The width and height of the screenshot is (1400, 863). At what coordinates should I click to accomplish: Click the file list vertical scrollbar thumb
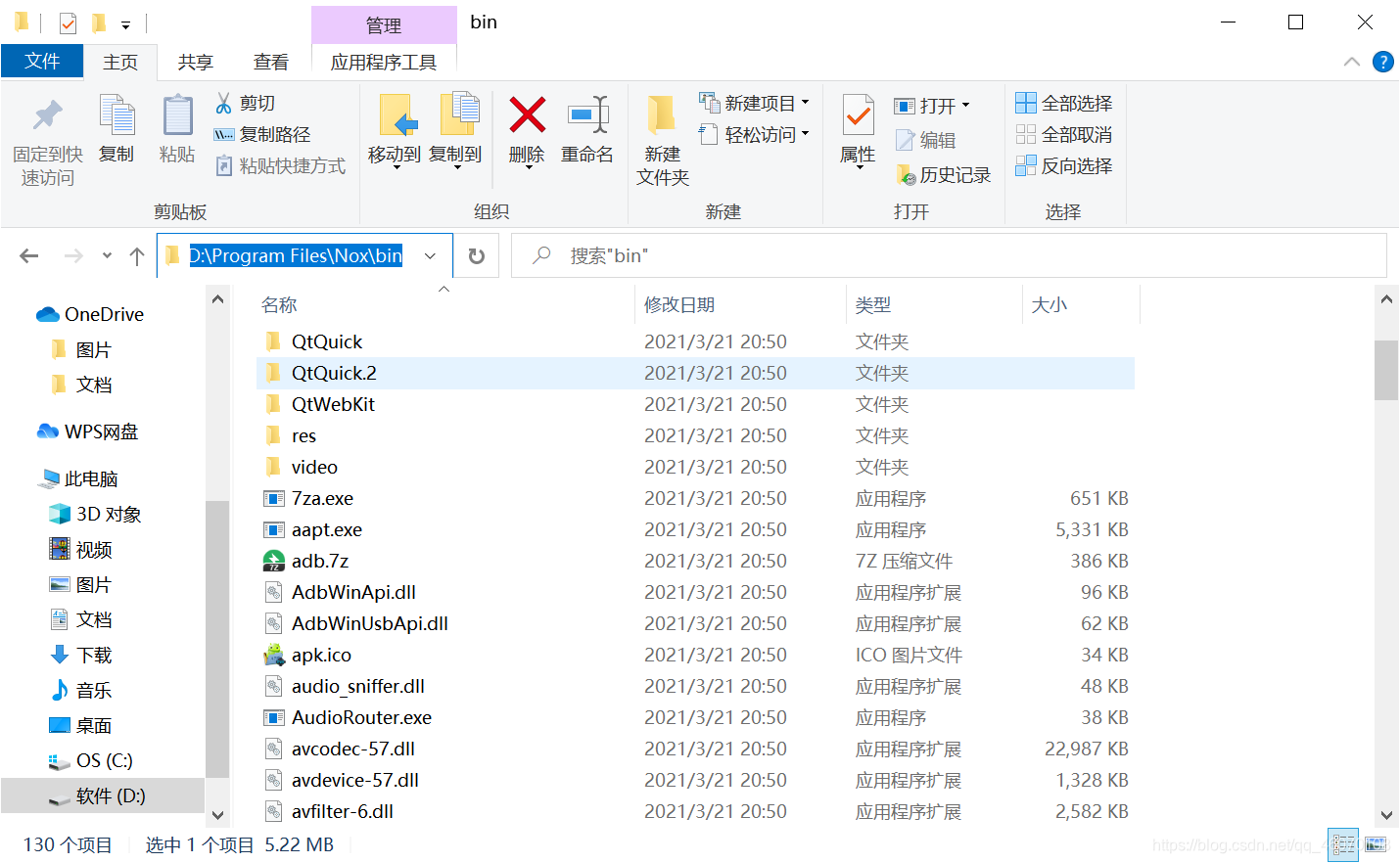click(x=1386, y=370)
